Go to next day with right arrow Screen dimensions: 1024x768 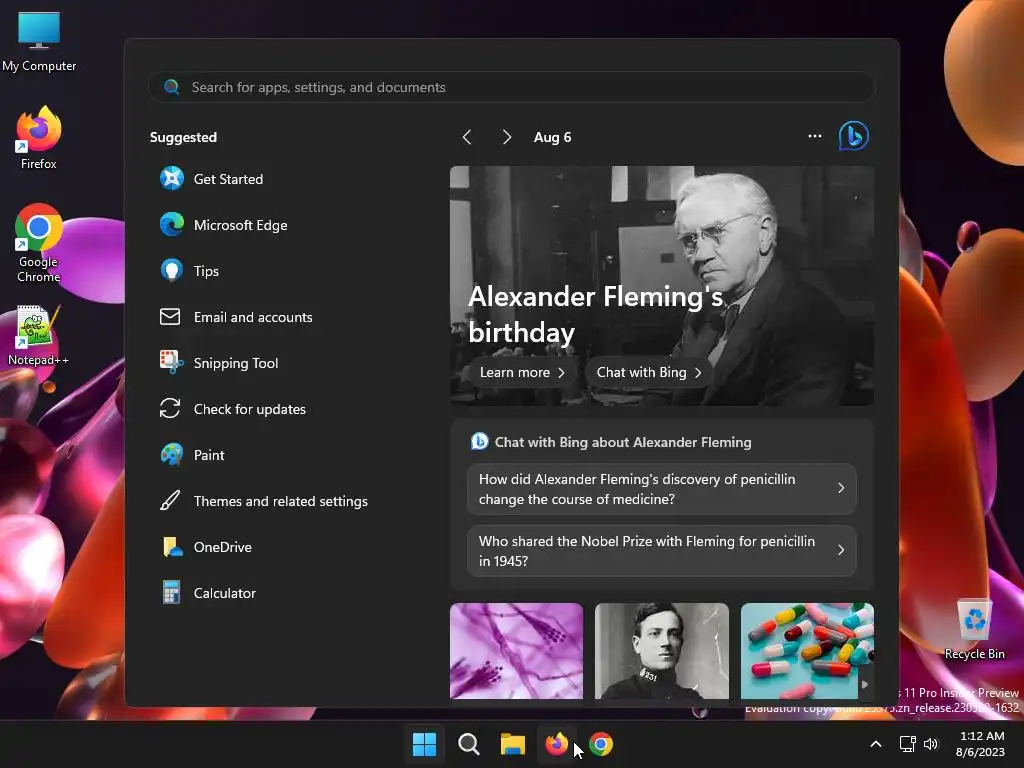(507, 137)
